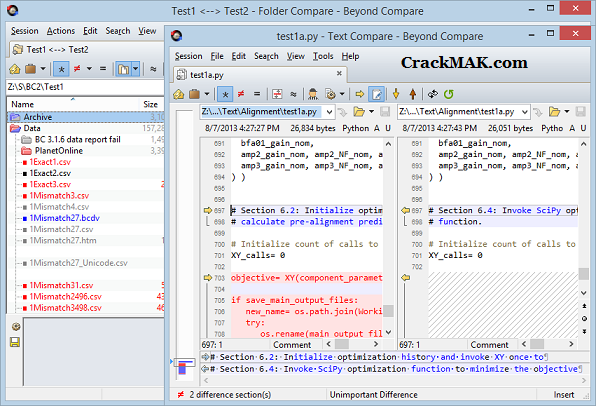Viewport: 596px width, 406px height.
Task: Open Rules referee icon in Text Compare
Action: point(313,94)
